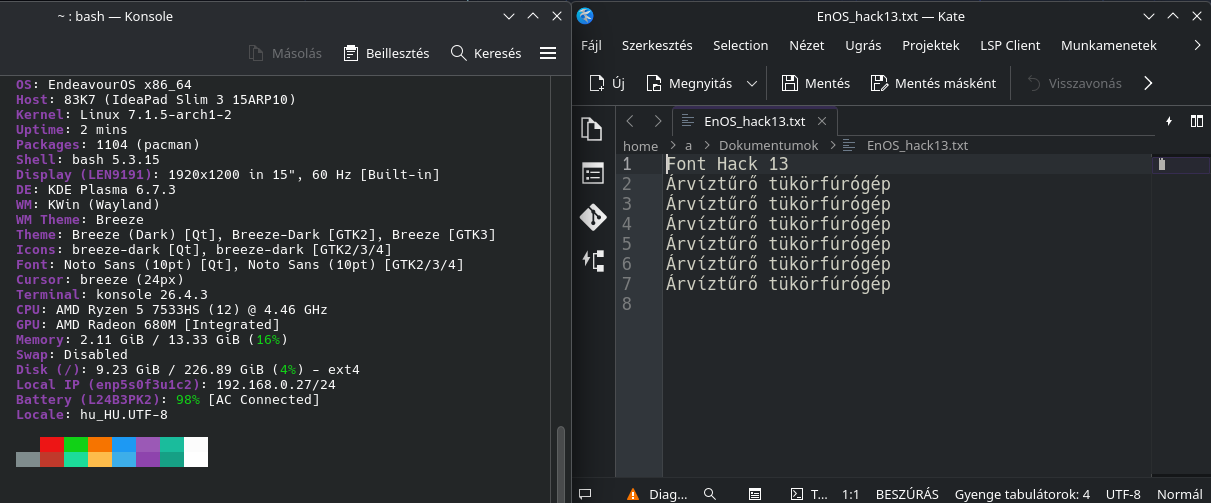Open the list panel icon in status bar
The height and width of the screenshot is (503, 1211).
pos(753,494)
